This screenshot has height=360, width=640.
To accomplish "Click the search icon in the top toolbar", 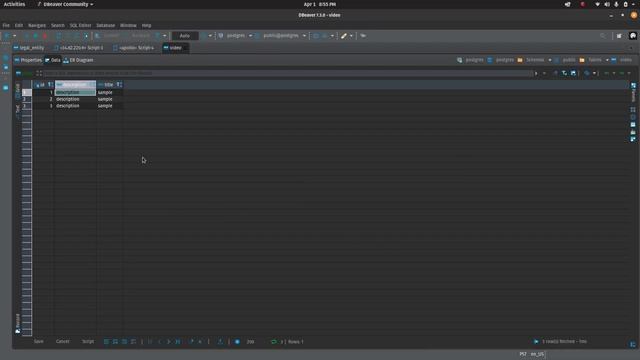I will [603, 36].
